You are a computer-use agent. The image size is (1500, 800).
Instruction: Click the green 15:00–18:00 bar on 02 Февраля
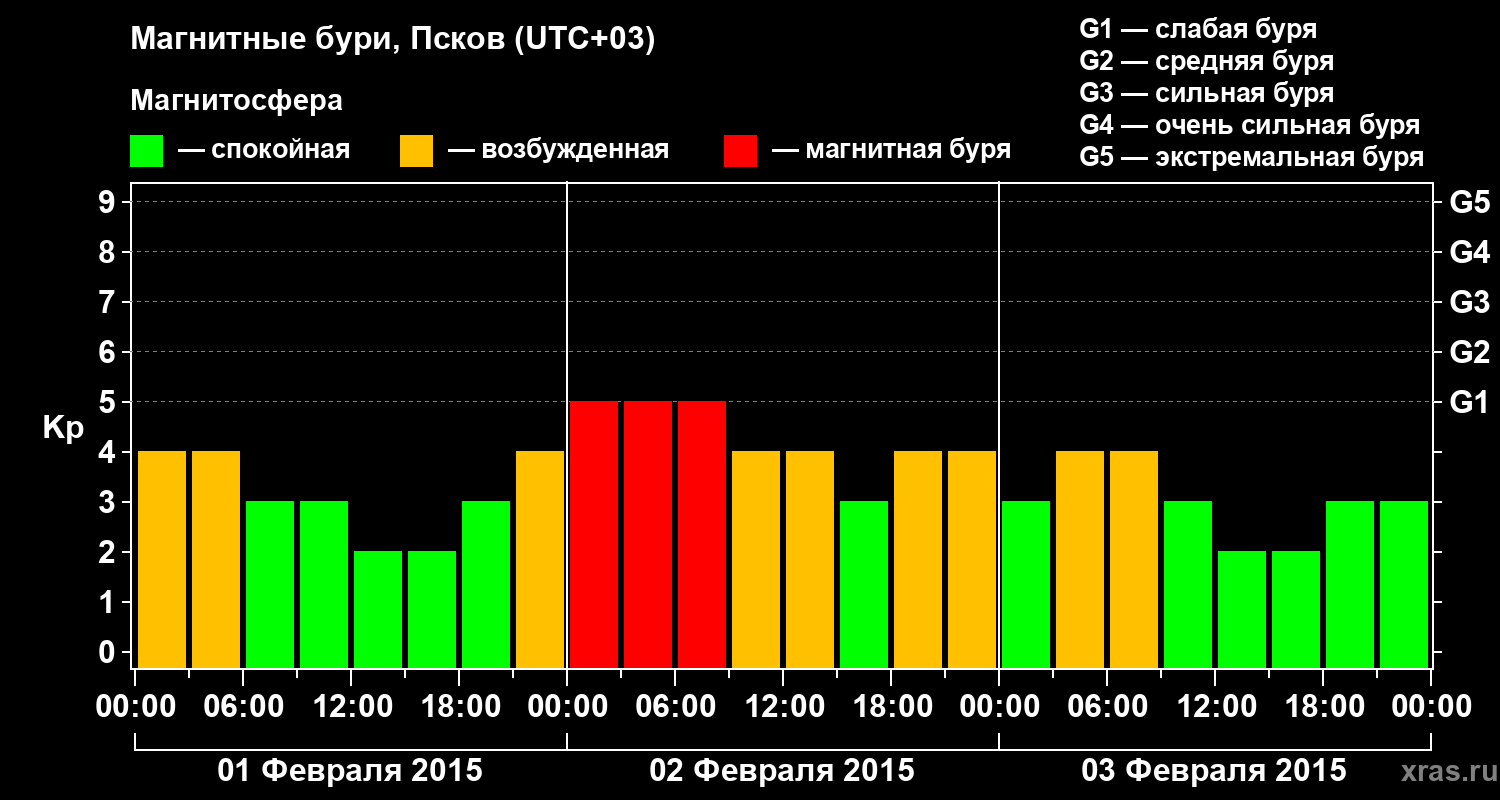[x=864, y=585]
